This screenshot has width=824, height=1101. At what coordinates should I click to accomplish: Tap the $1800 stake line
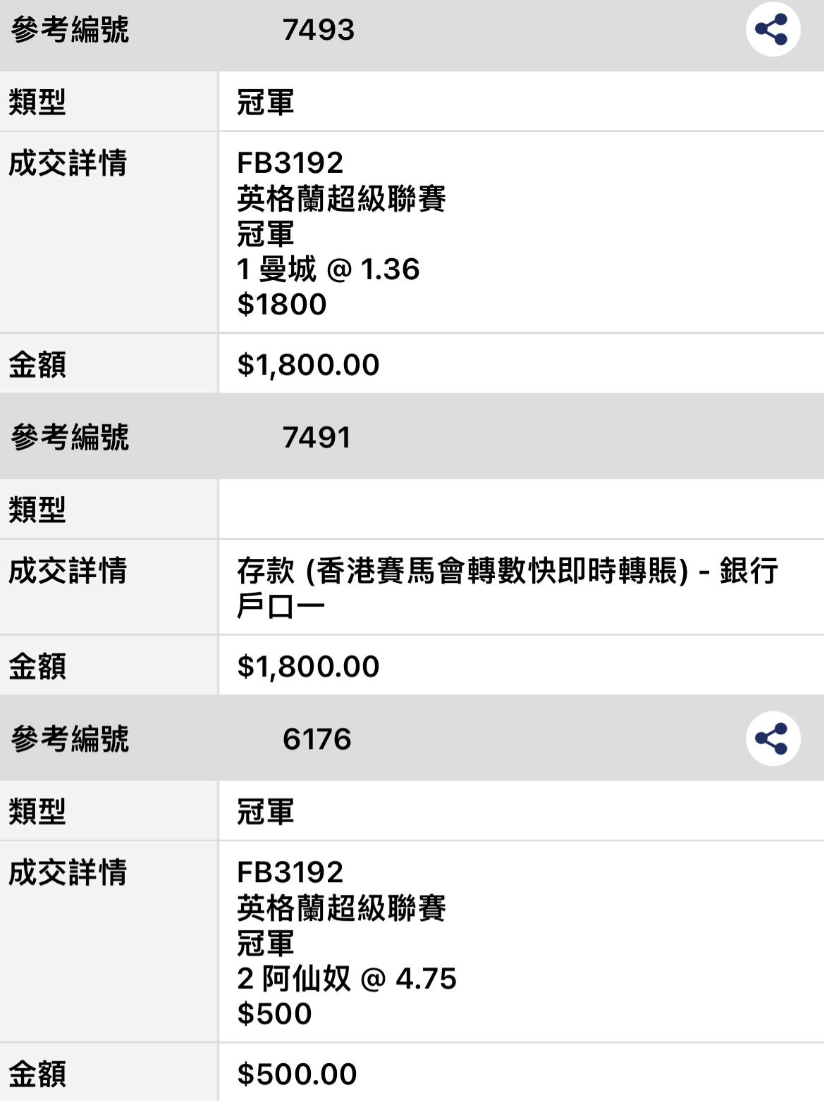point(281,304)
